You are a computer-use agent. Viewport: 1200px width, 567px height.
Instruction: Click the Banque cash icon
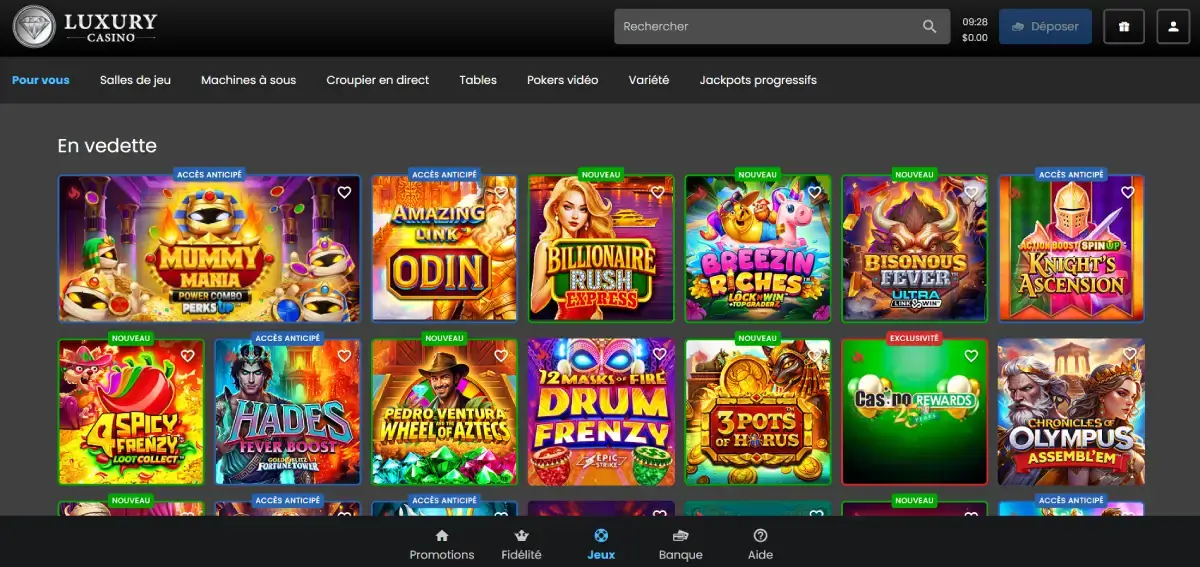[681, 536]
